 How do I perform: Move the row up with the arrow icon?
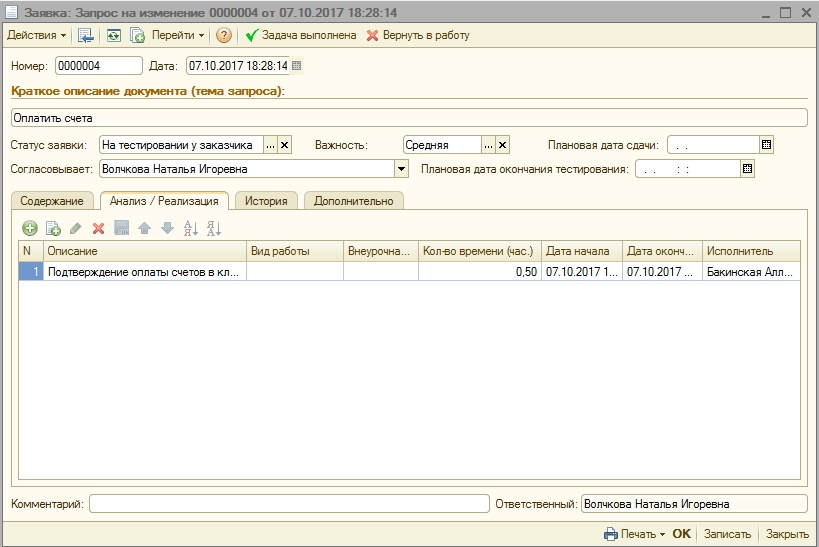tap(144, 228)
